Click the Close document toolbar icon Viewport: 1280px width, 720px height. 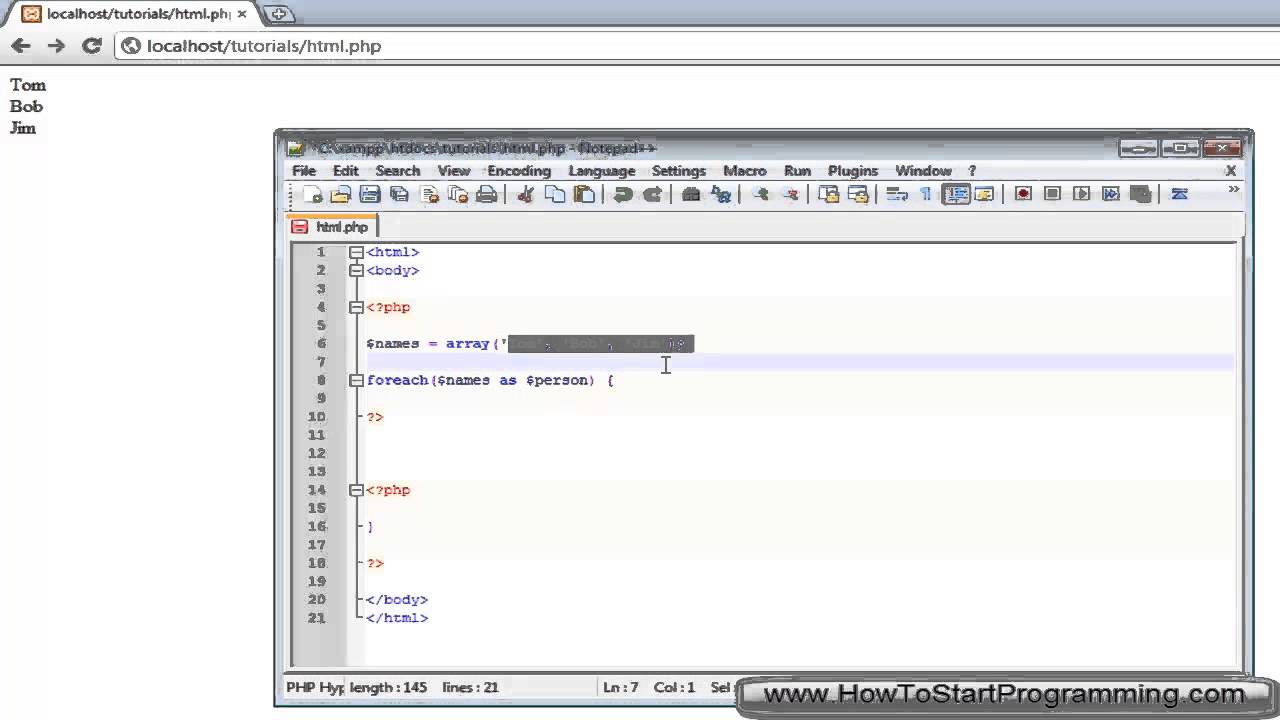pos(430,194)
